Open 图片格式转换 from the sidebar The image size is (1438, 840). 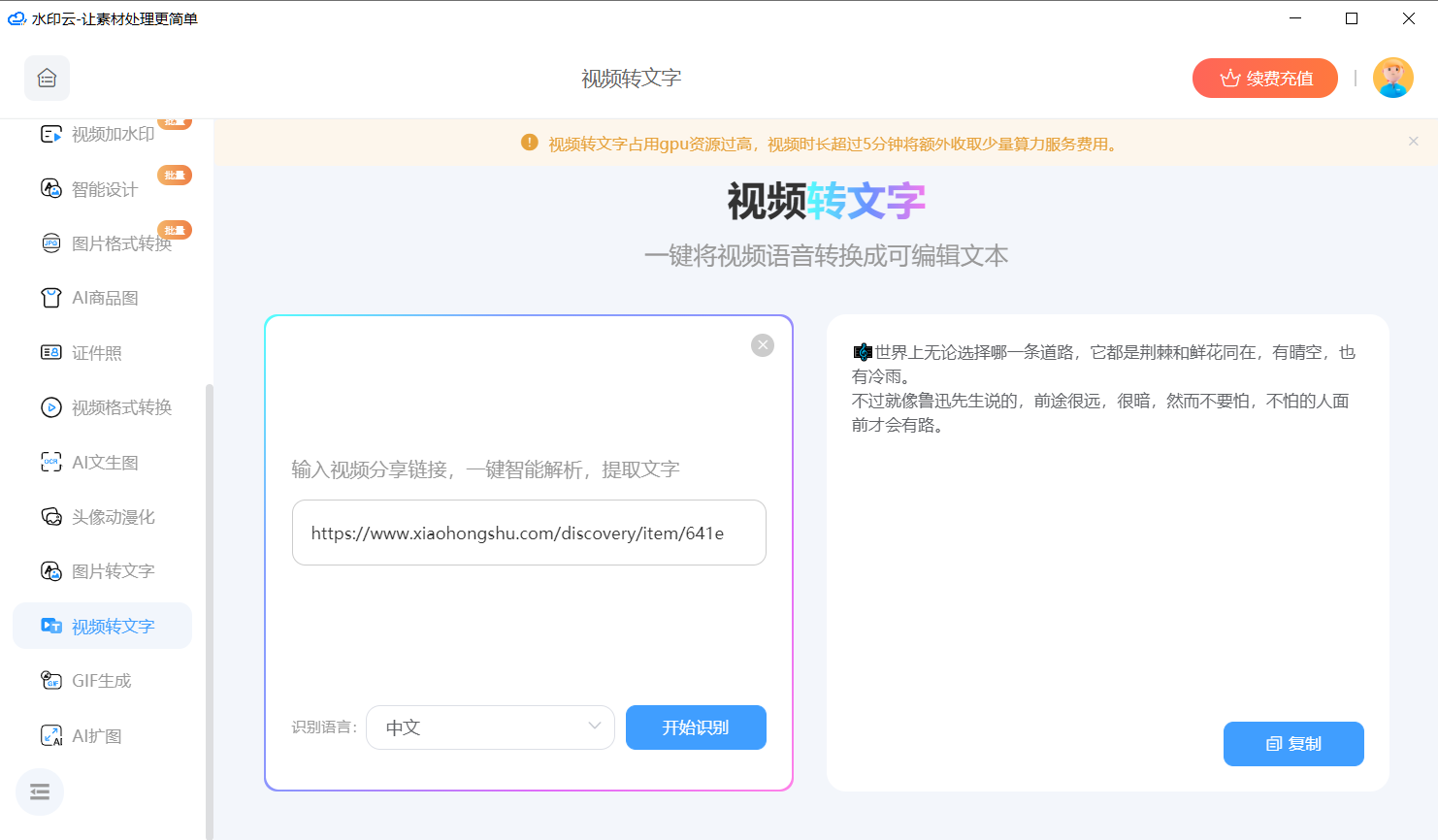(121, 243)
